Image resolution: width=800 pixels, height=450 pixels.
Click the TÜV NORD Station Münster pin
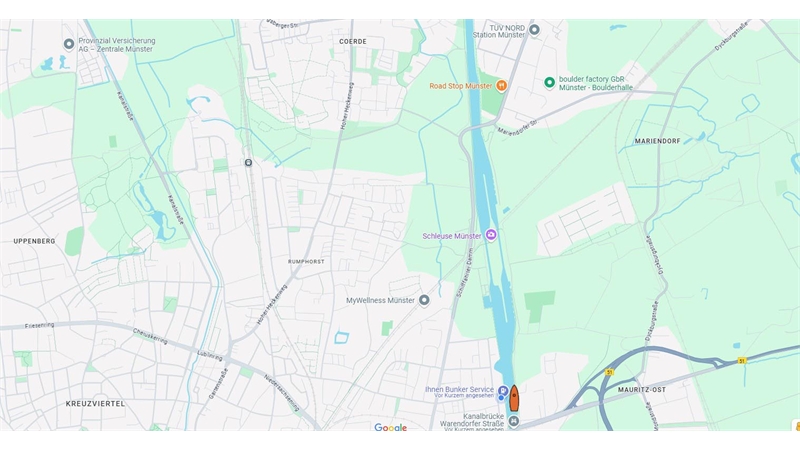534,30
